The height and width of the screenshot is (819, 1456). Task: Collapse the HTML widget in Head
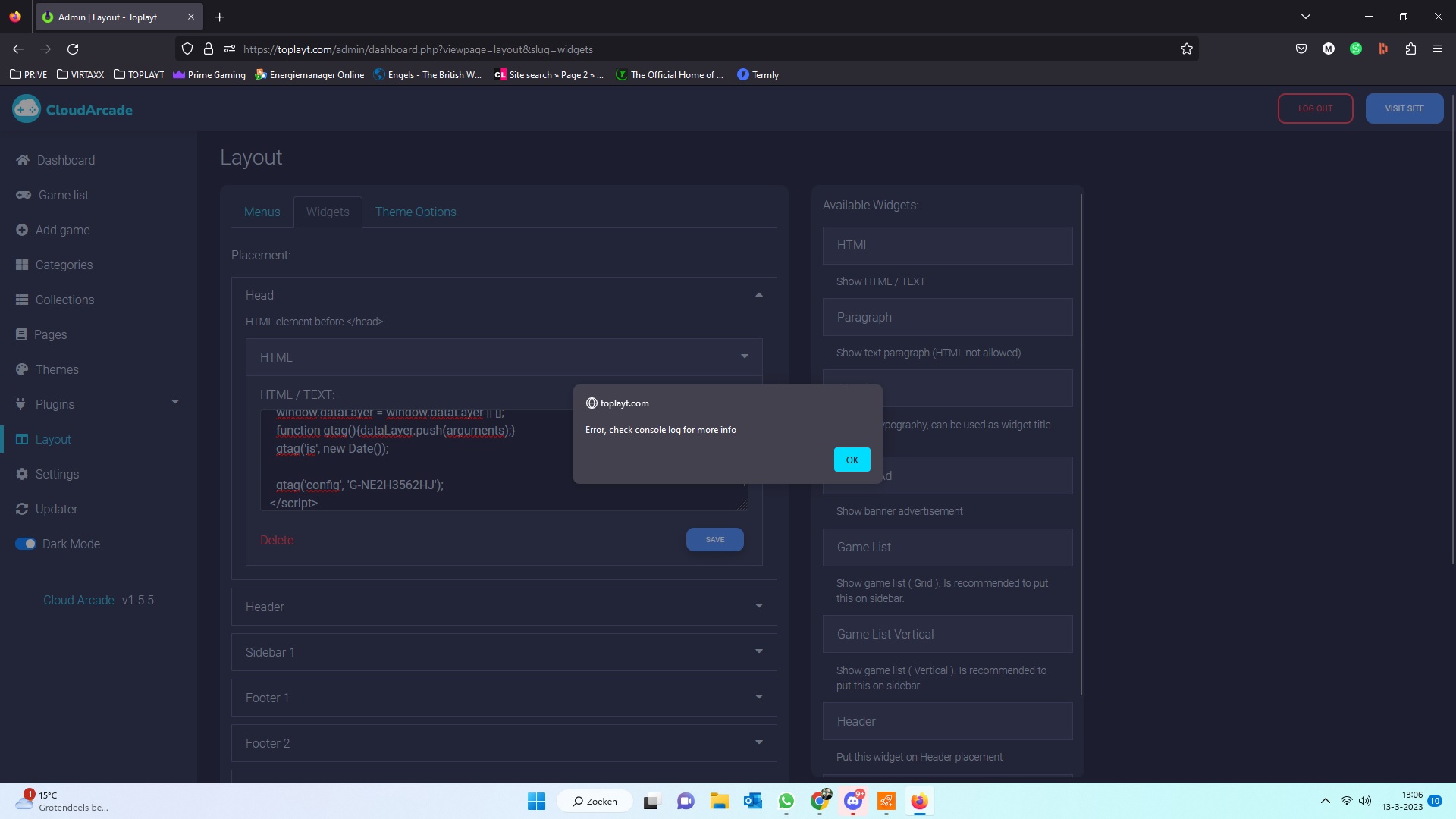pyautogui.click(x=745, y=356)
